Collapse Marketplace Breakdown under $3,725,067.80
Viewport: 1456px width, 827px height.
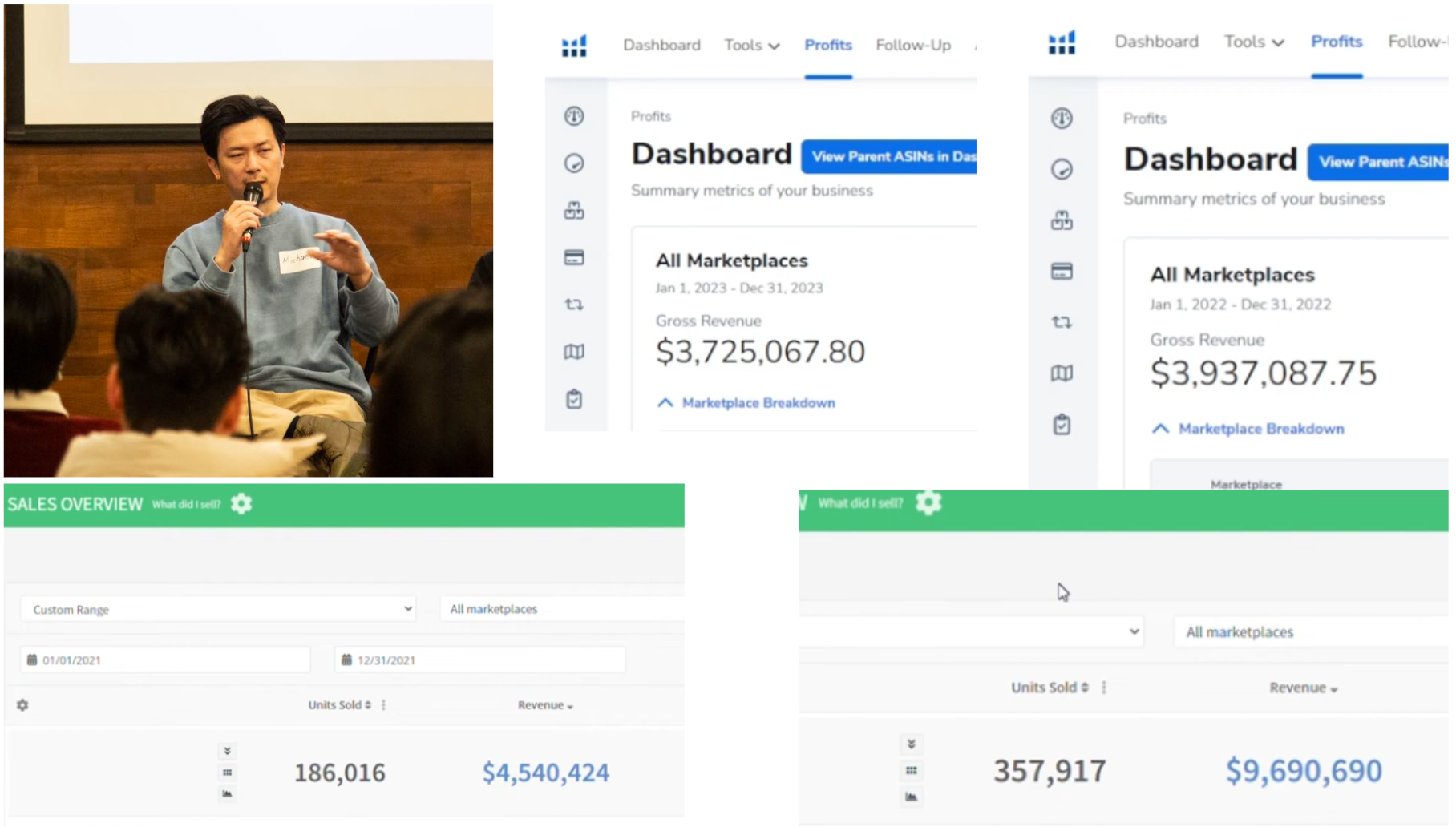[x=746, y=403]
